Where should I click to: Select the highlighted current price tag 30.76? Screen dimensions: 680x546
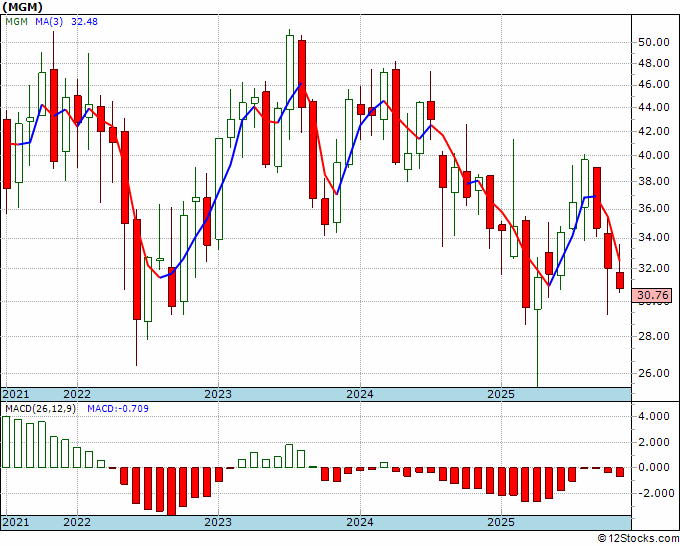point(653,295)
